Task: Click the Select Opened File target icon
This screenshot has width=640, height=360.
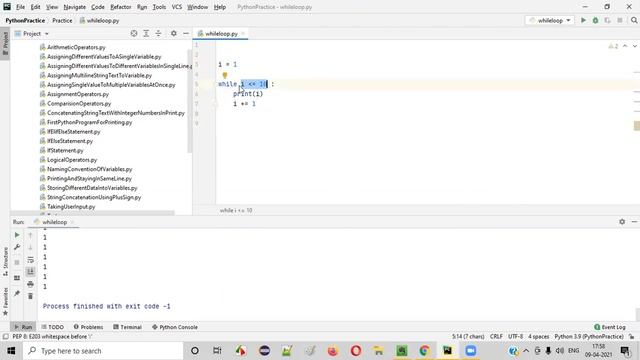Action: tap(134, 33)
